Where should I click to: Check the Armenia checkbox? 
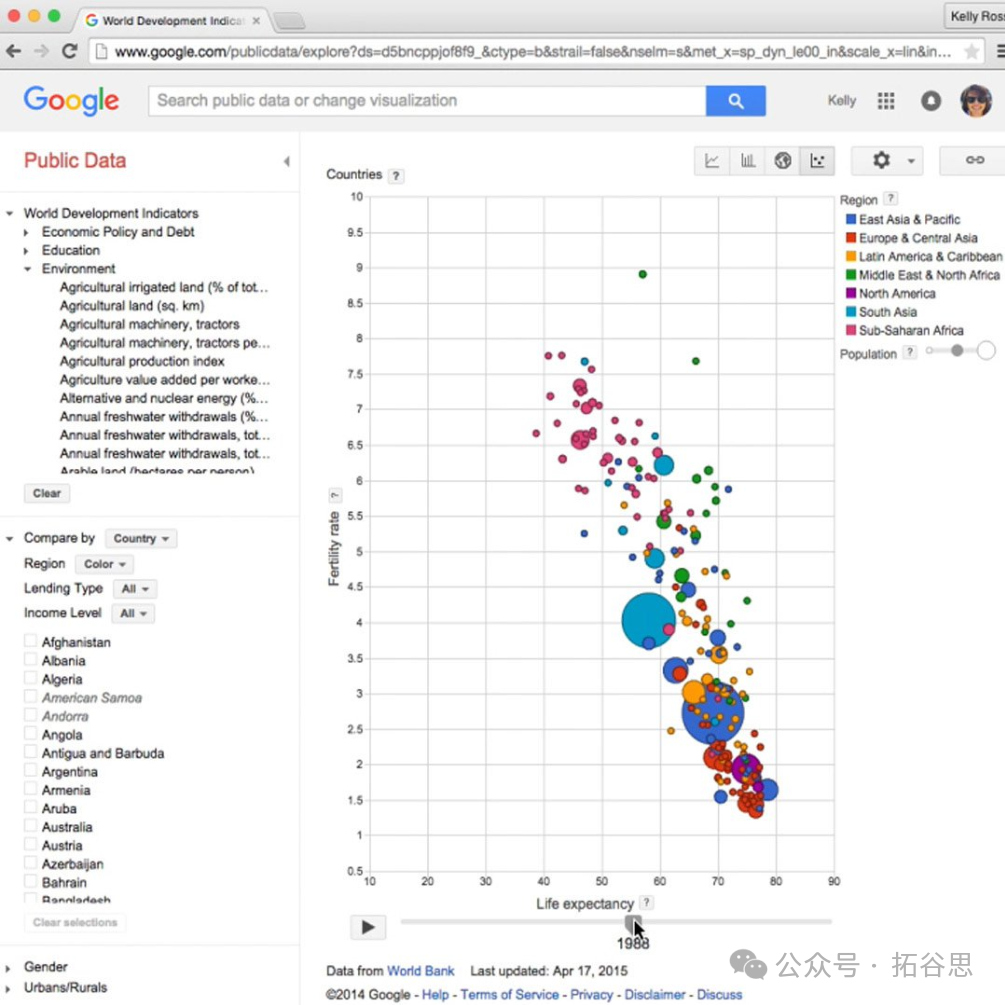[x=30, y=789]
